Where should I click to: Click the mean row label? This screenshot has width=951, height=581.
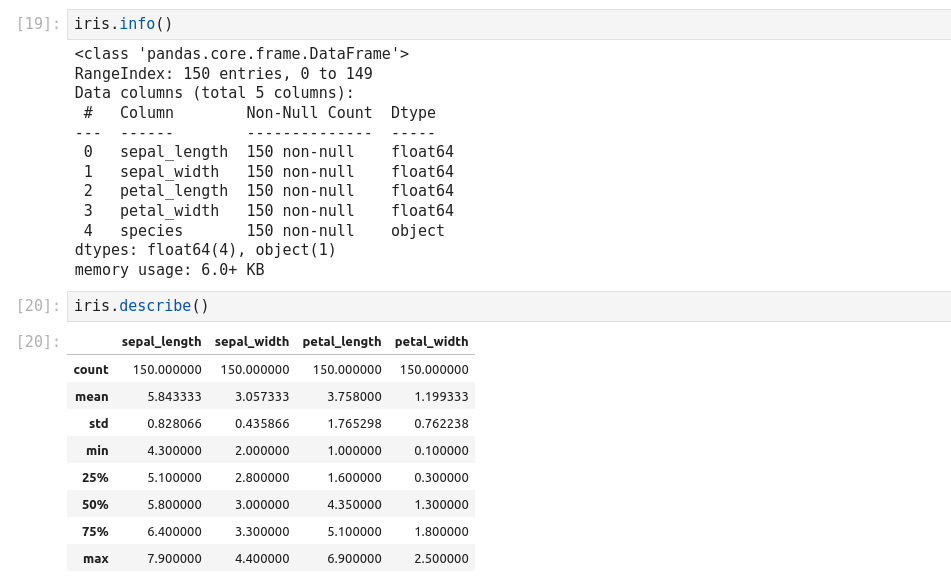[92, 397]
